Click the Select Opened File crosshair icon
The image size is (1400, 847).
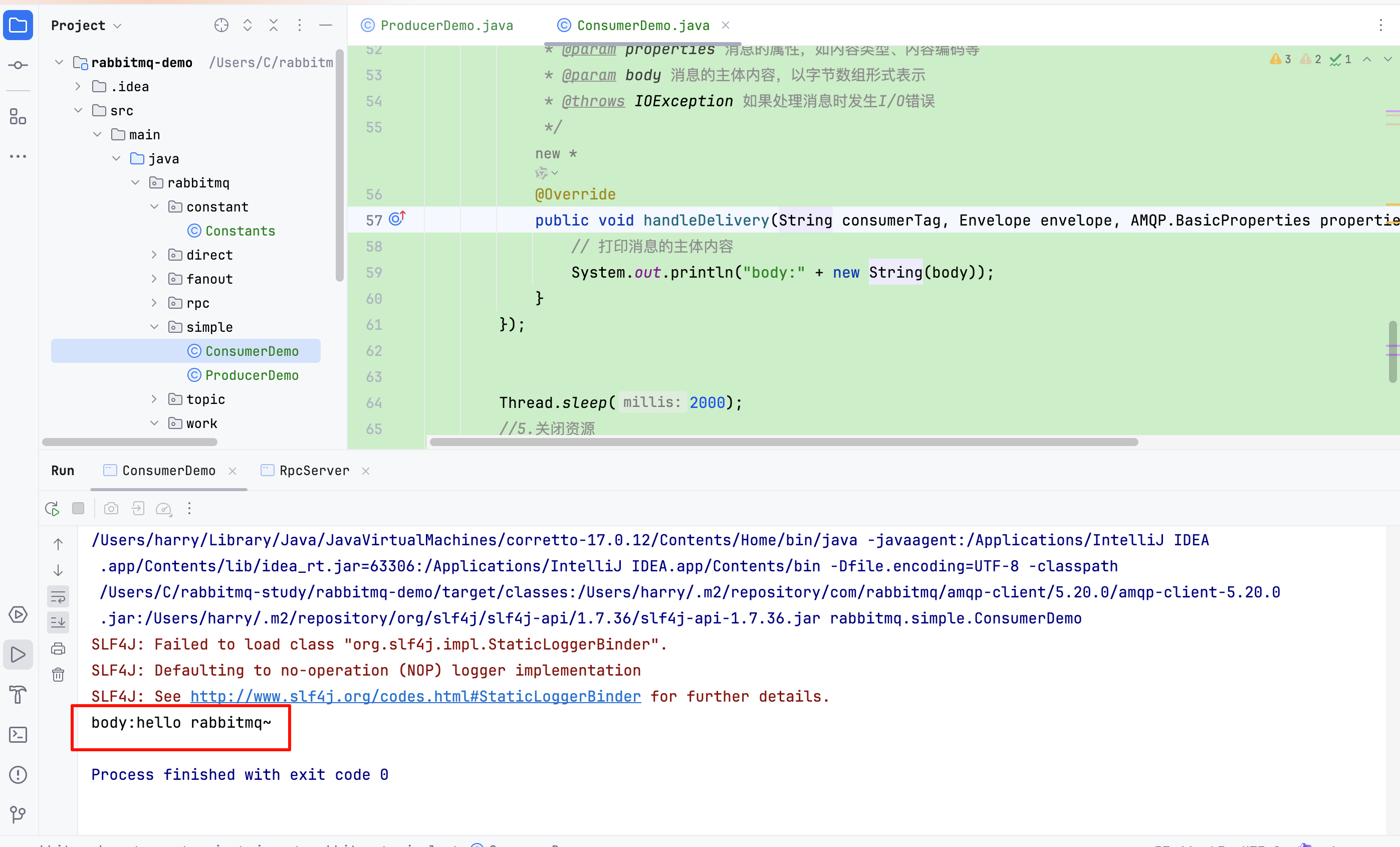click(x=221, y=26)
